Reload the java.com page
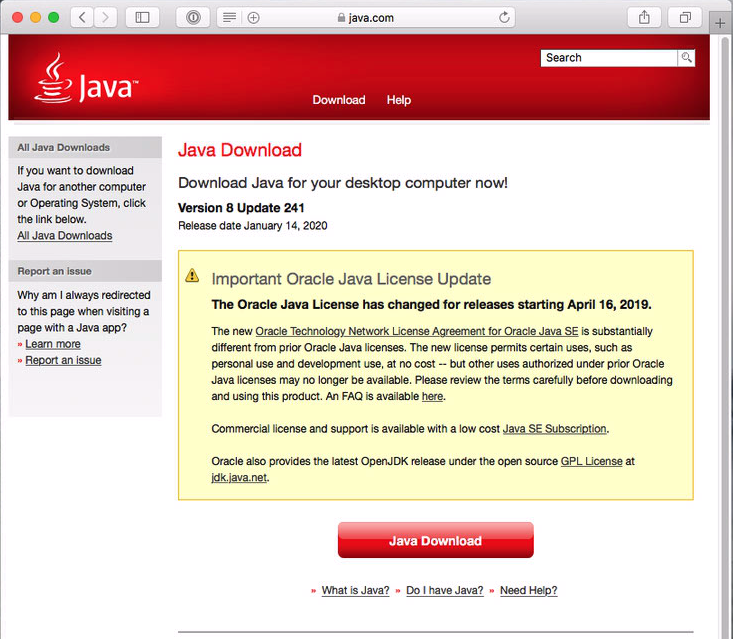The image size is (733, 639). (504, 17)
